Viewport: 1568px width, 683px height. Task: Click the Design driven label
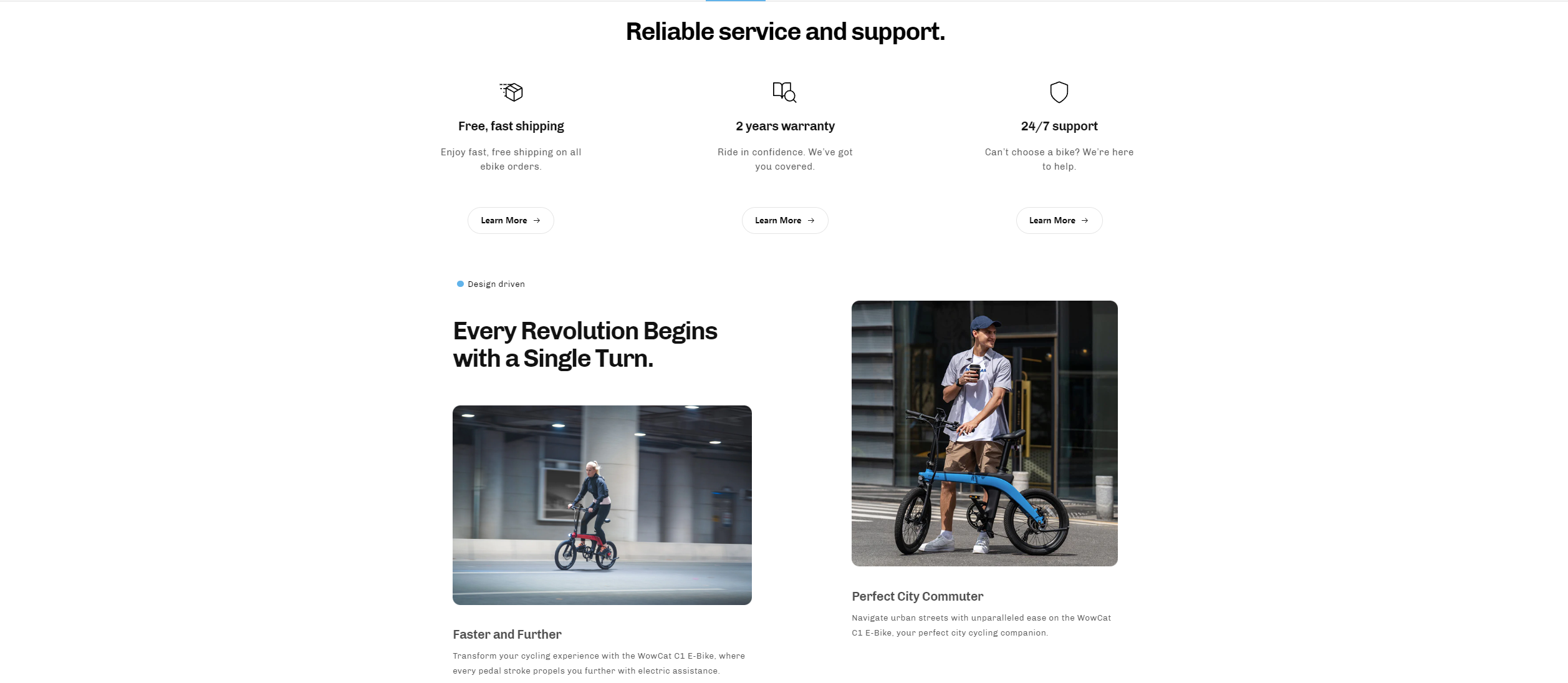[x=496, y=284]
